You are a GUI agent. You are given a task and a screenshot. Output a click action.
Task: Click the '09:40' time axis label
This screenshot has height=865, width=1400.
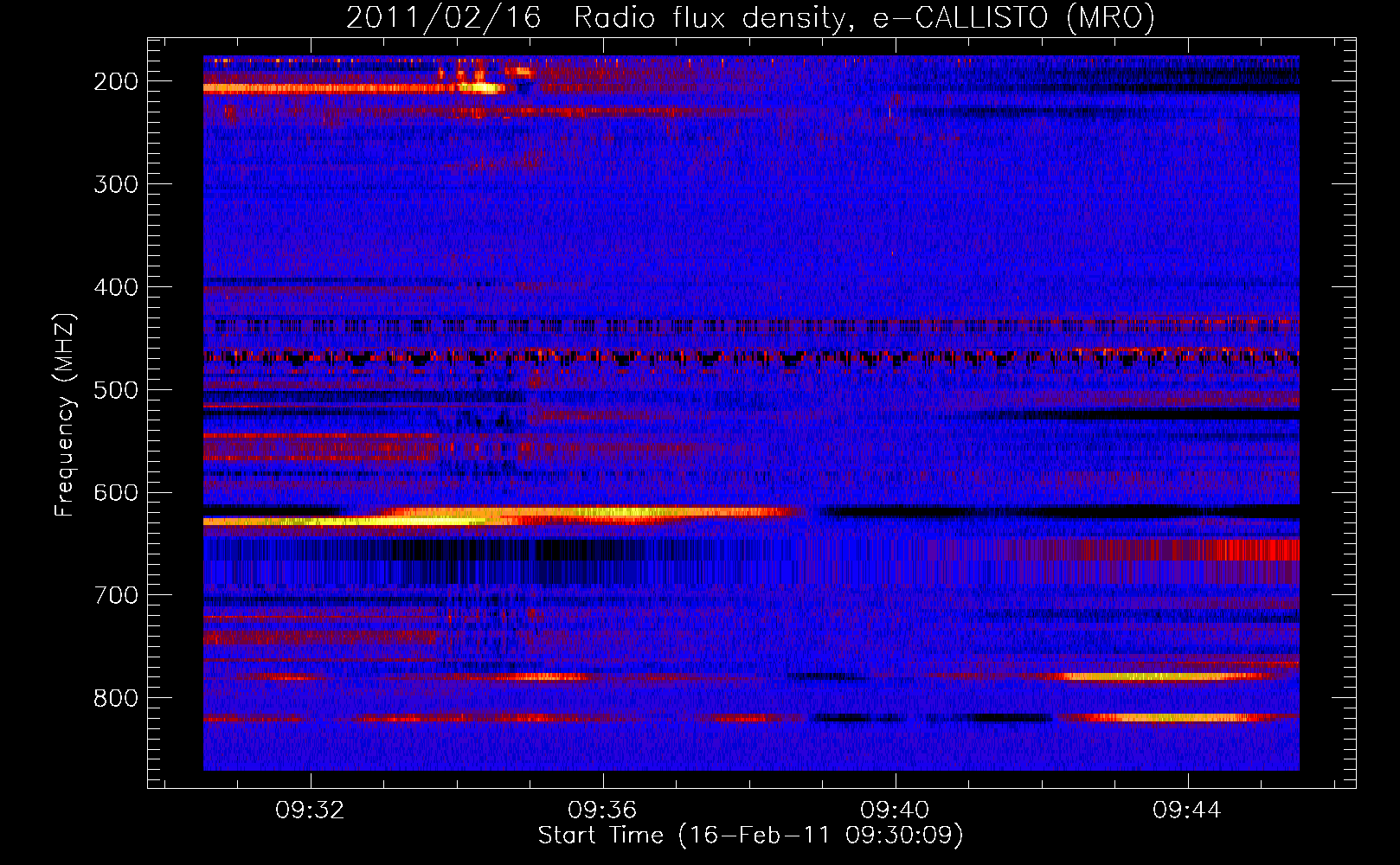pos(895,810)
